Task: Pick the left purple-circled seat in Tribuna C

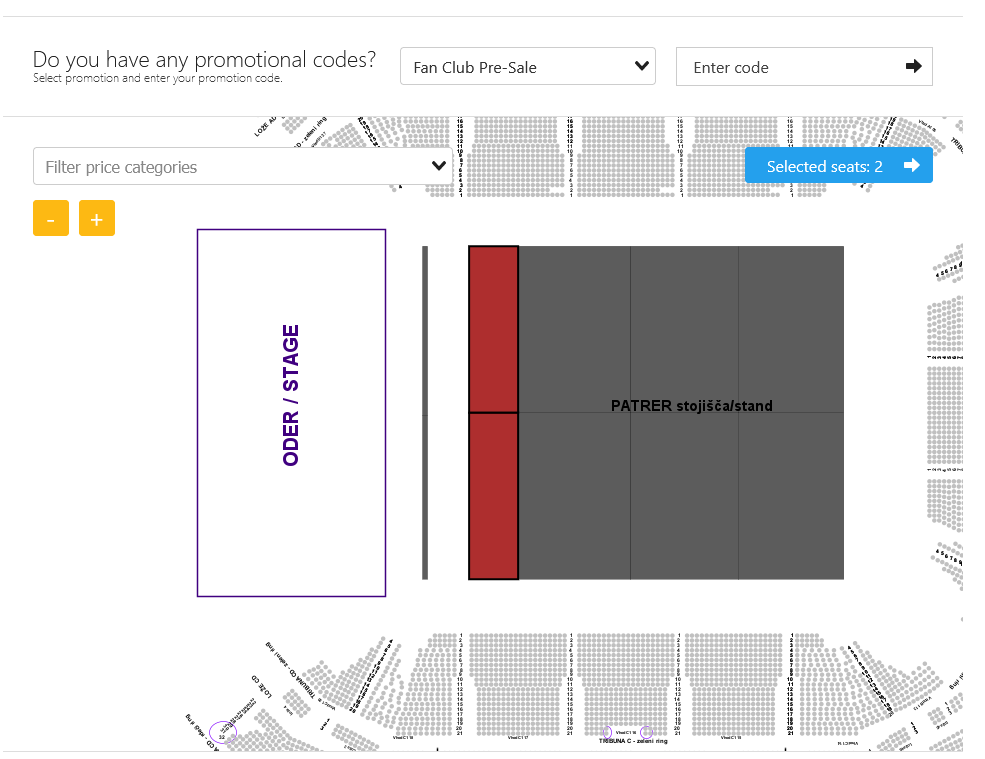Action: pyautogui.click(x=607, y=732)
